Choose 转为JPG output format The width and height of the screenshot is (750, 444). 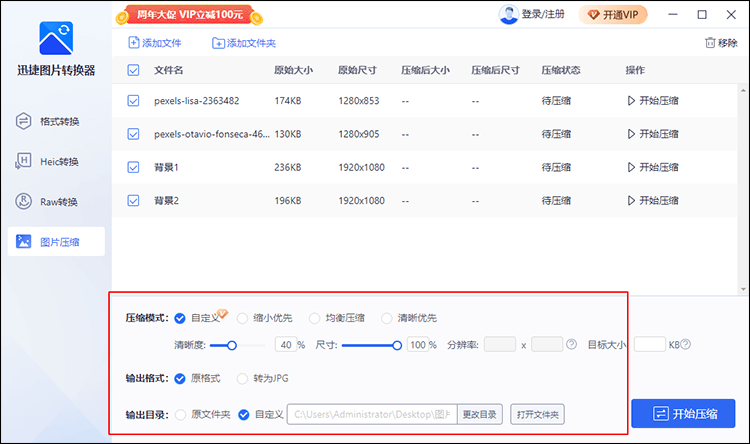pyautogui.click(x=242, y=379)
